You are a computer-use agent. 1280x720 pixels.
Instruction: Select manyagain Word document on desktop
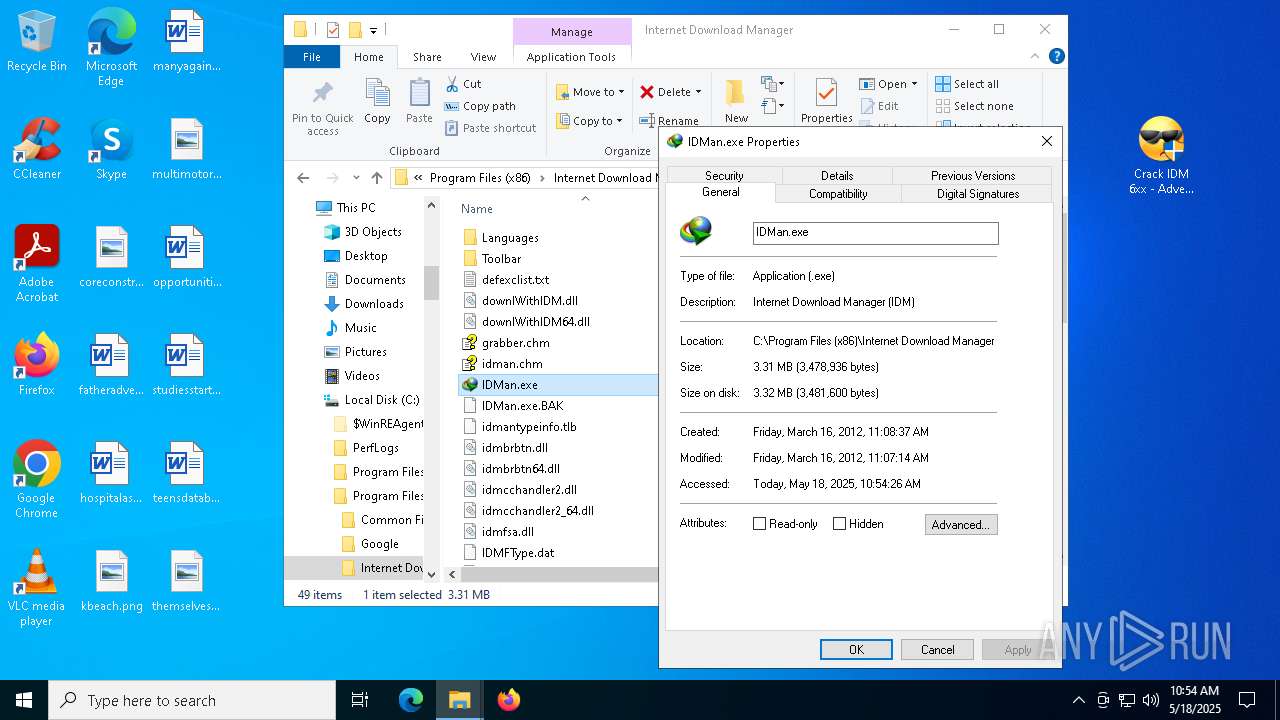tap(186, 41)
